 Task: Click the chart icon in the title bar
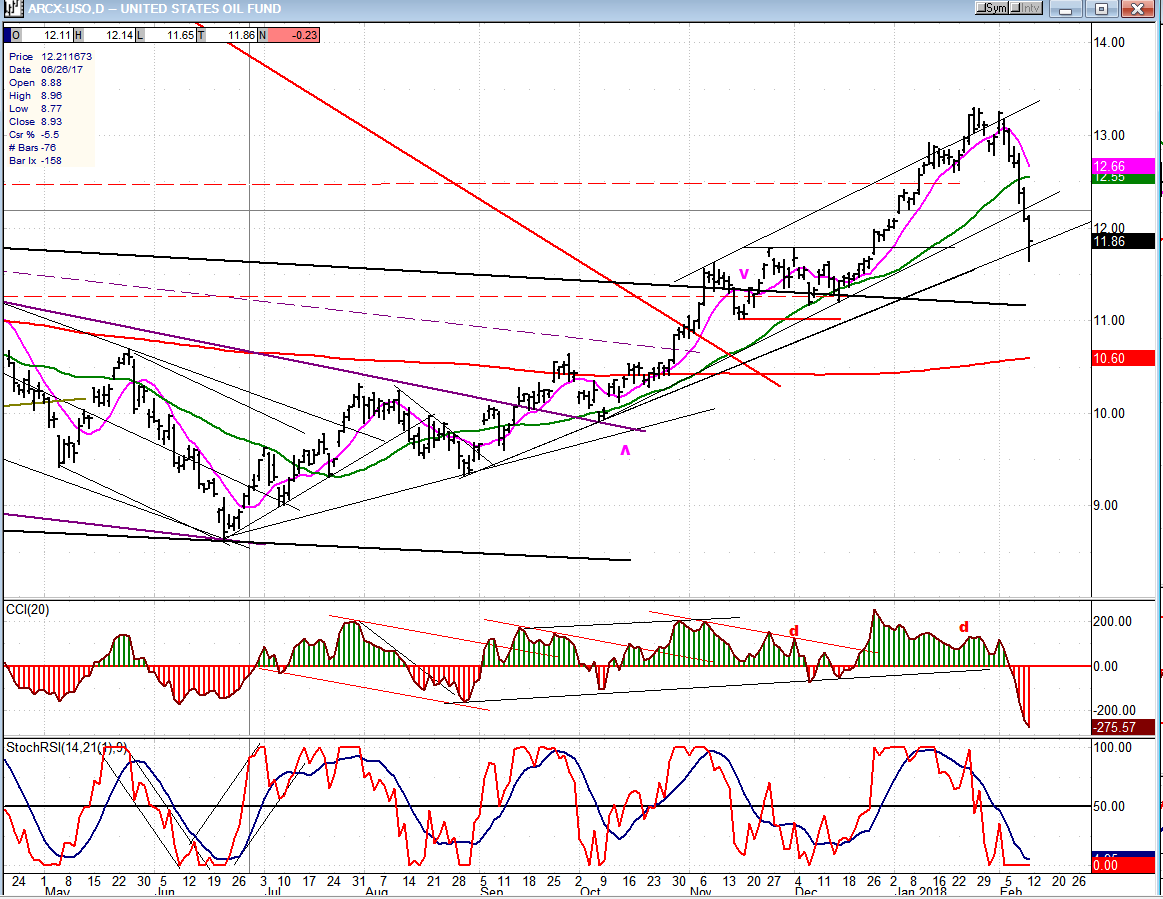pyautogui.click(x=12, y=9)
